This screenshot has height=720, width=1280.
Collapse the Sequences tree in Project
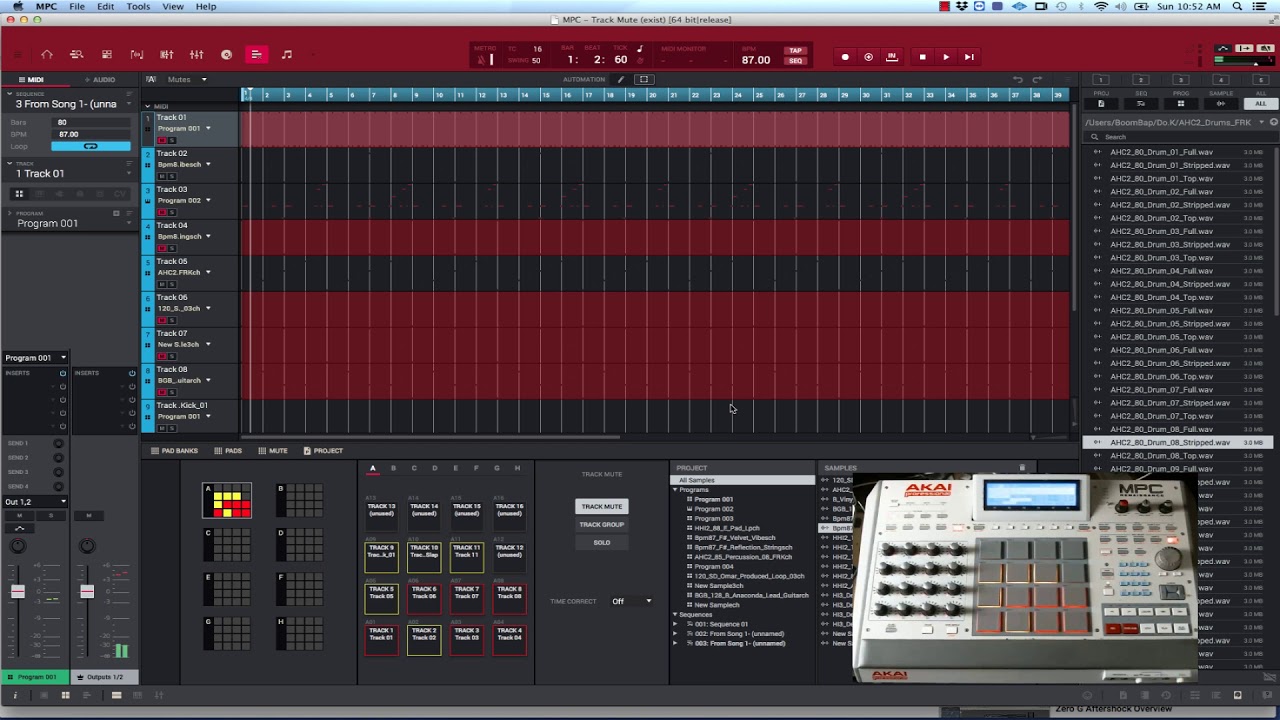point(675,614)
